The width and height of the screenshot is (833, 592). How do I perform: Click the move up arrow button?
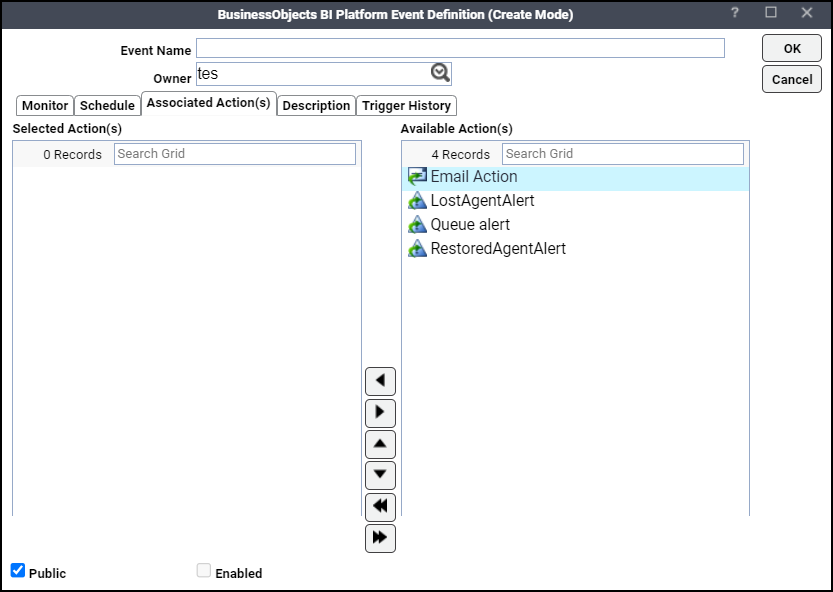(380, 444)
